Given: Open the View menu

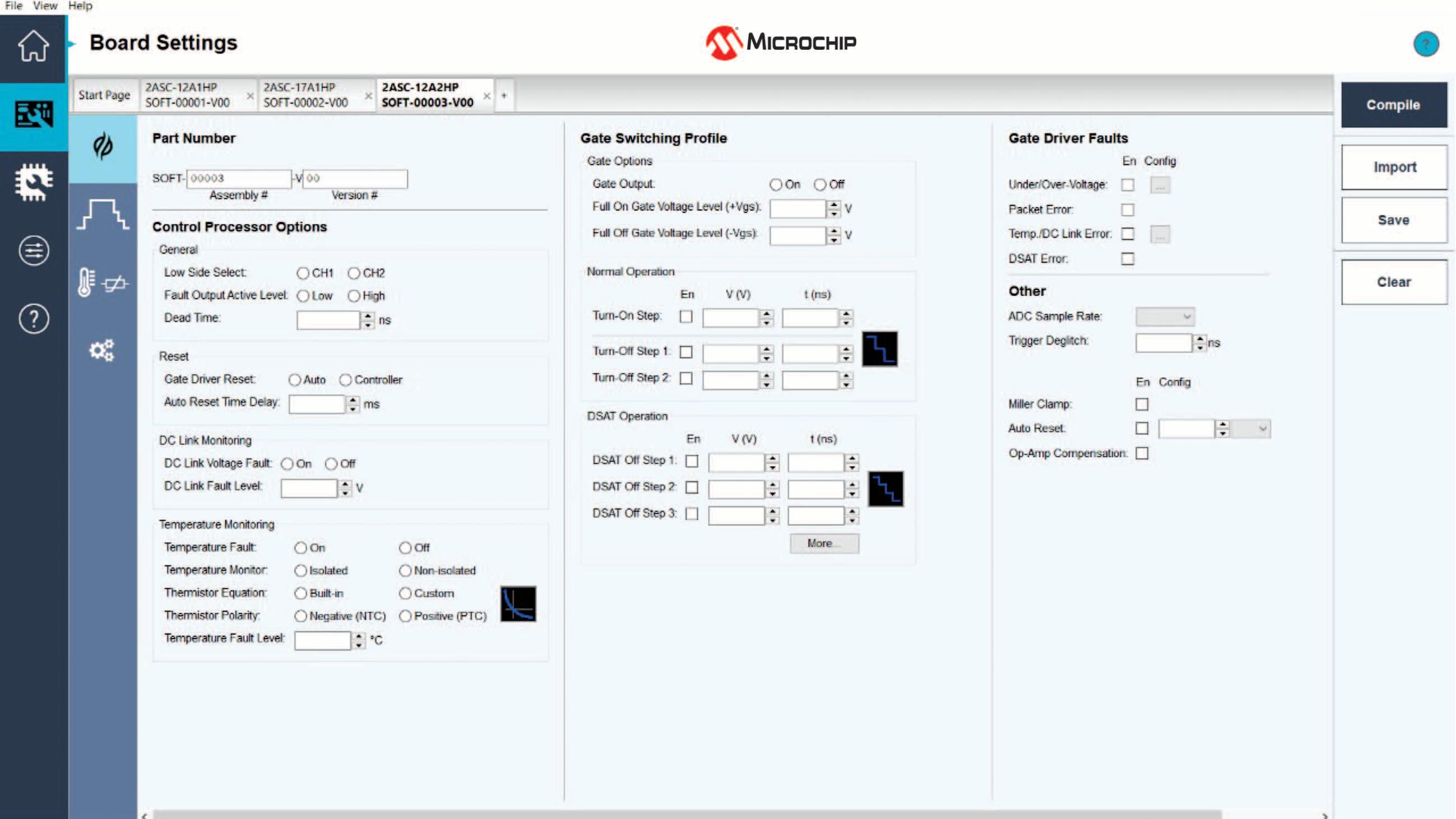Looking at the screenshot, I should point(45,6).
